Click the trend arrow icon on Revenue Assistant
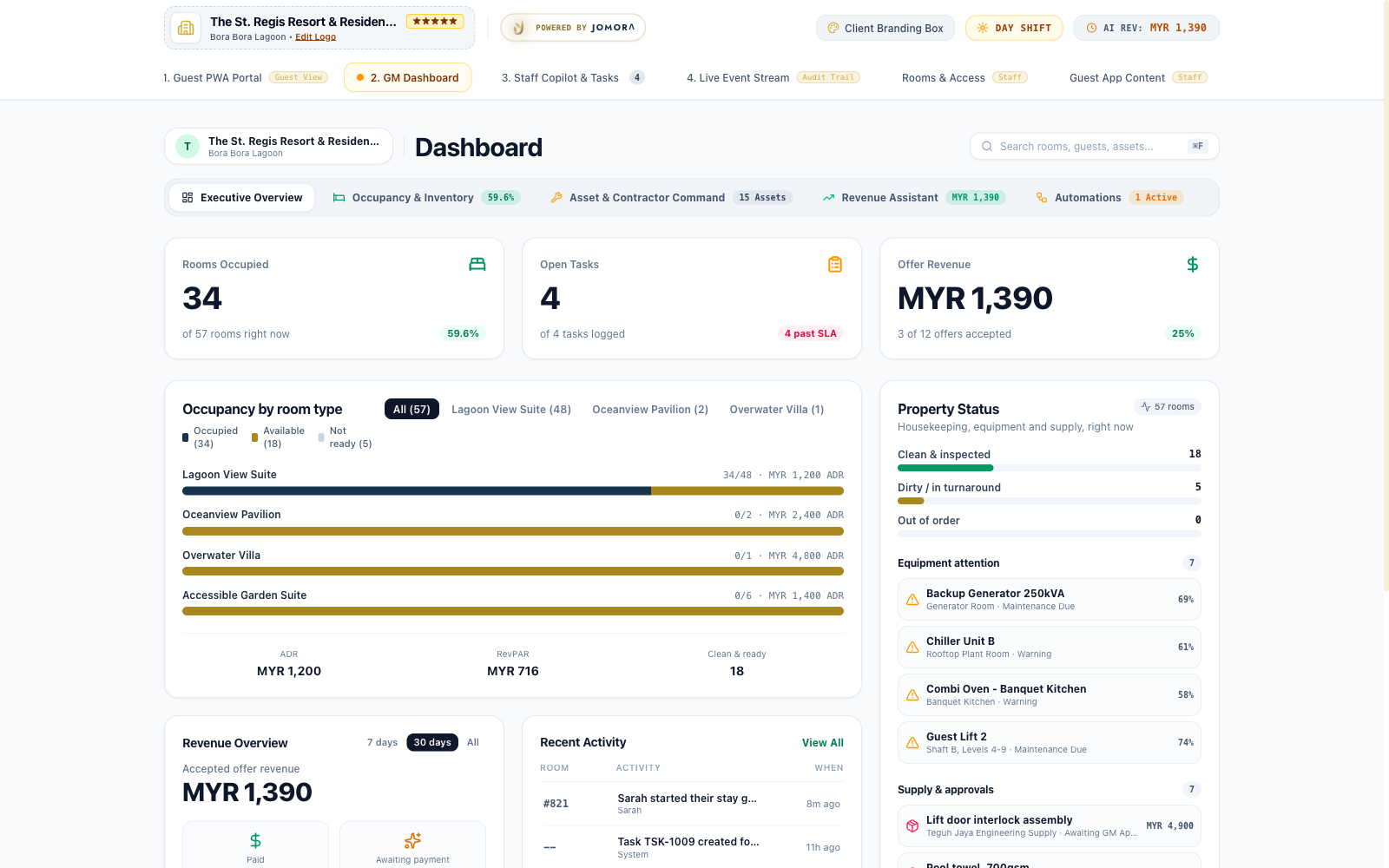This screenshot has width=1389, height=868. (x=828, y=198)
